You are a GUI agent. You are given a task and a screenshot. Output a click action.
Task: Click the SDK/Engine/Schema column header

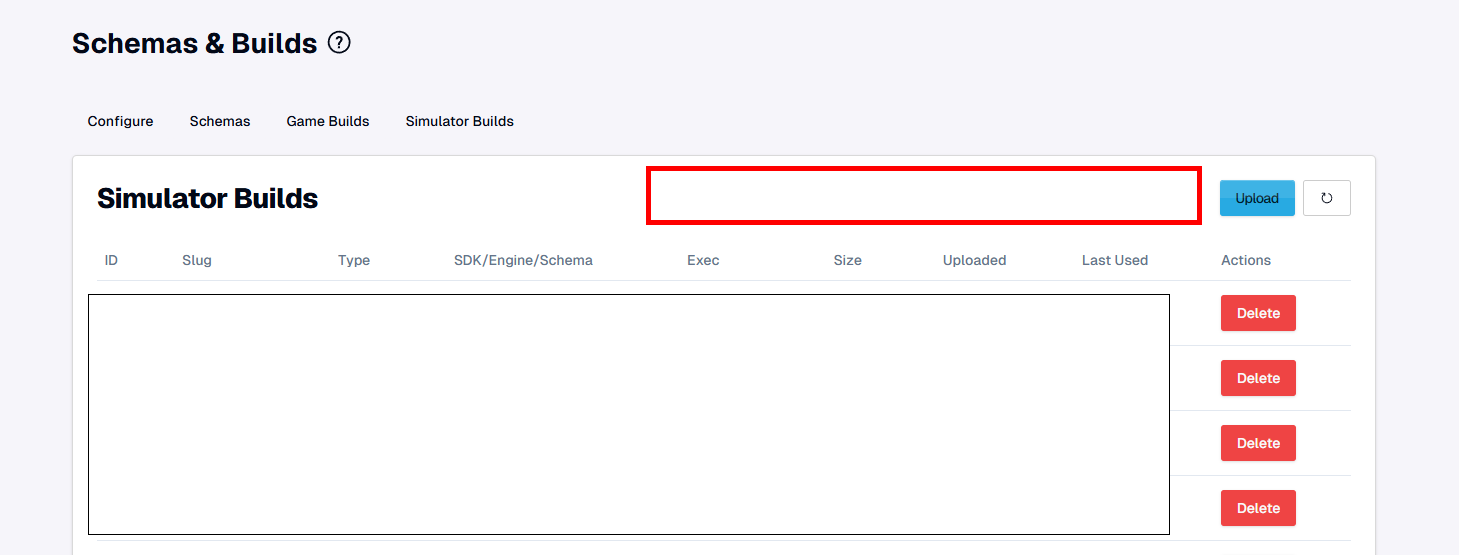pyautogui.click(x=523, y=260)
